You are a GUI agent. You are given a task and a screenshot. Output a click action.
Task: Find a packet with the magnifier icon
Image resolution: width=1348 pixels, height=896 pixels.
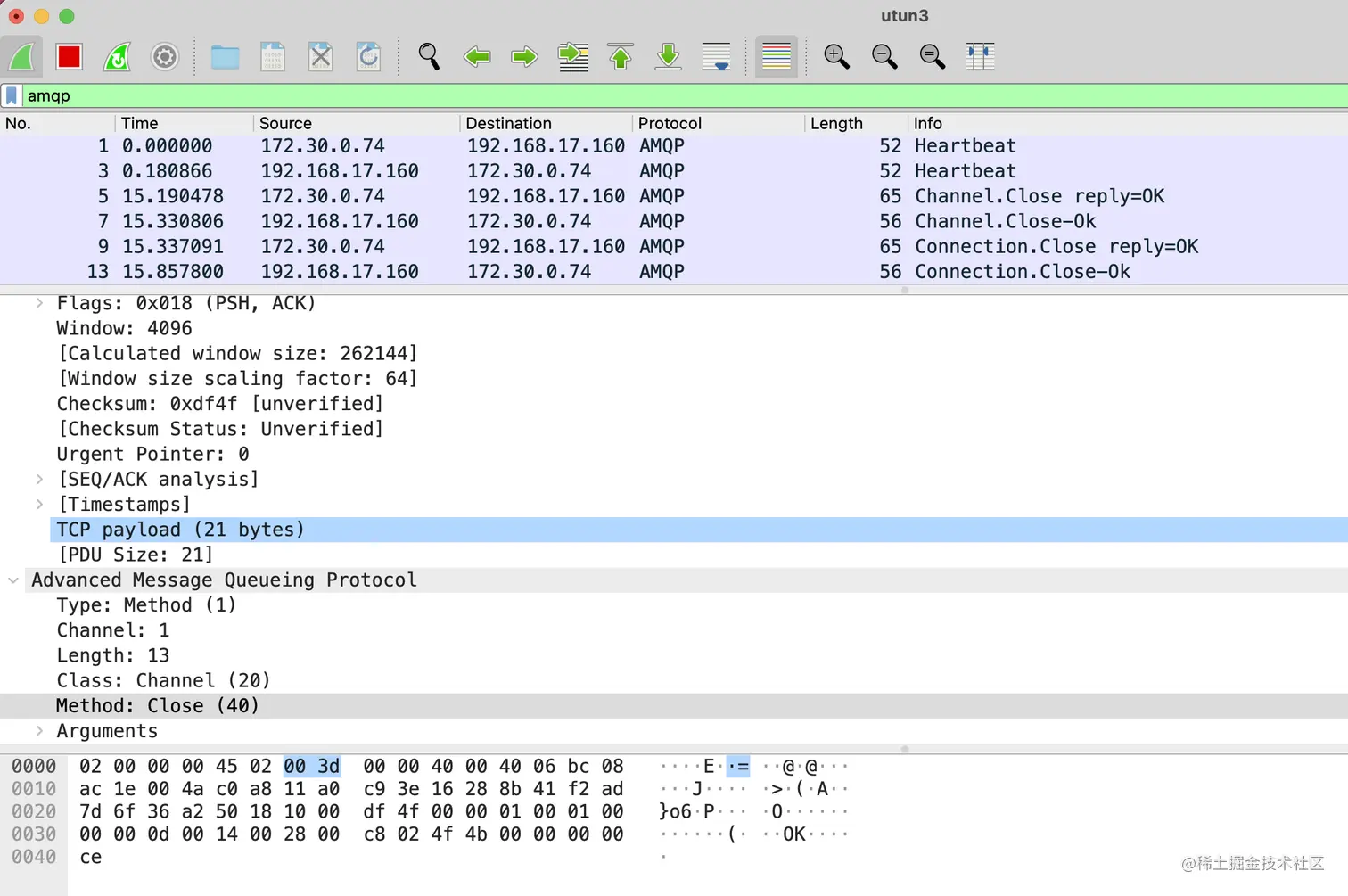[429, 57]
